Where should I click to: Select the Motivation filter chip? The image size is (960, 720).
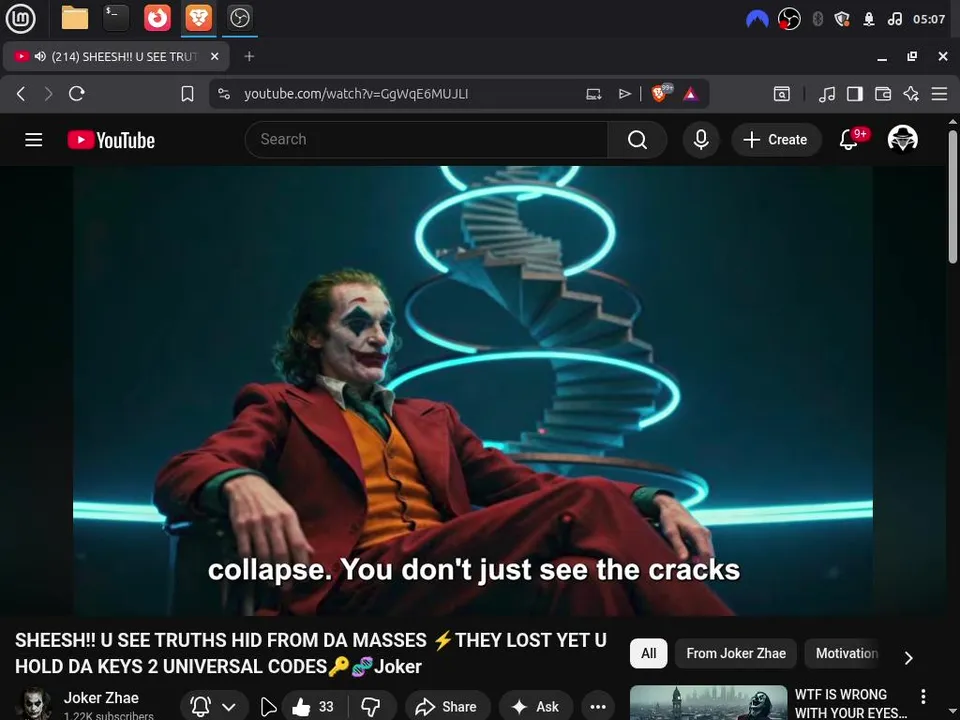tap(847, 653)
